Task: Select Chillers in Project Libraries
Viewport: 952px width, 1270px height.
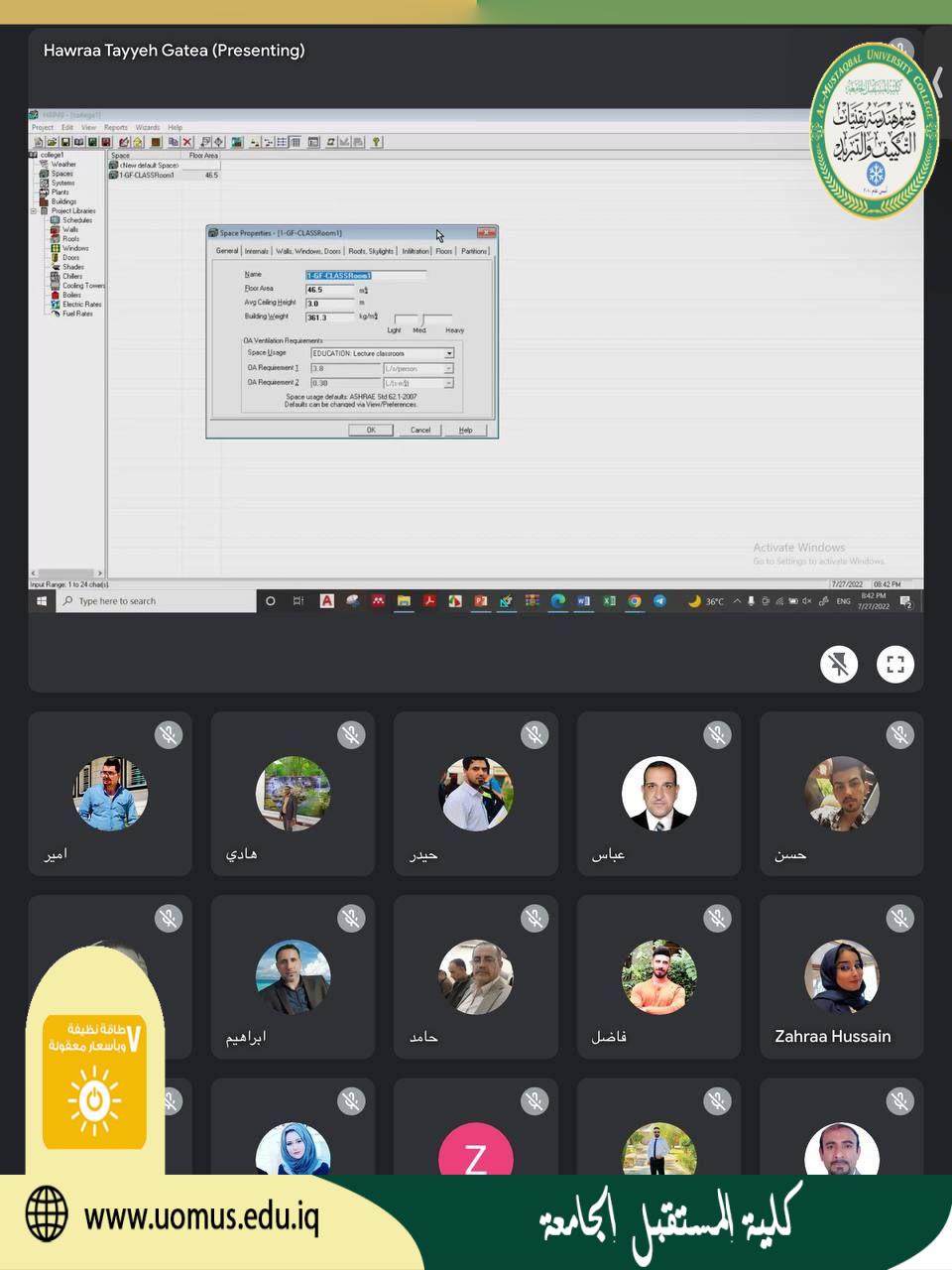Action: coord(72,277)
